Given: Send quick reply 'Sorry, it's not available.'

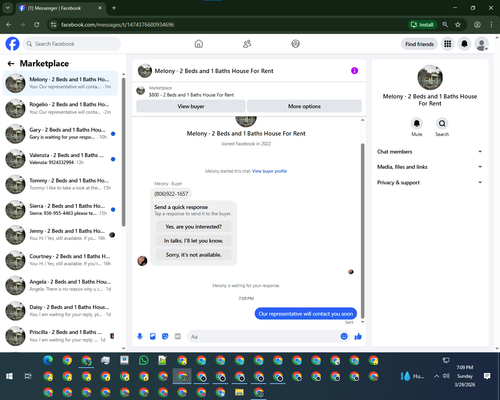Looking at the screenshot, I should tap(194, 255).
